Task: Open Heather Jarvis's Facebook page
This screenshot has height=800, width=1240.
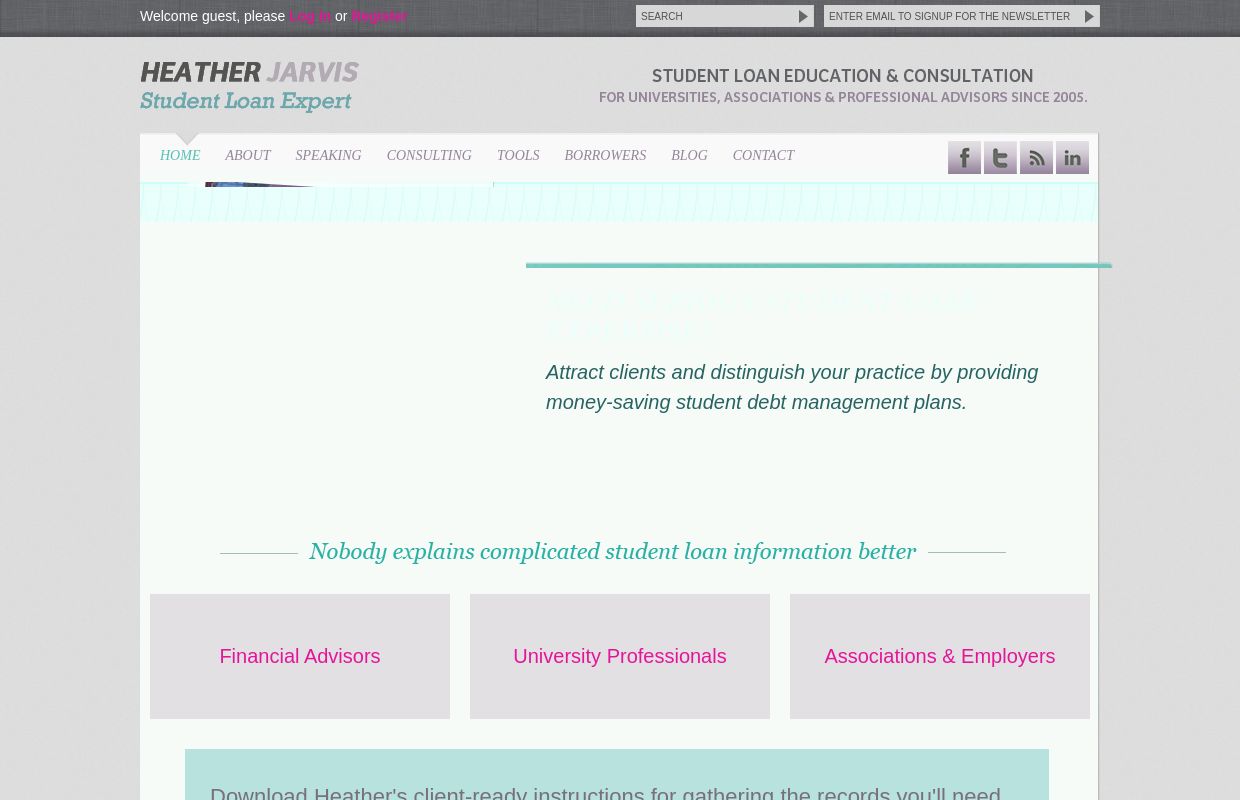Action: 964,158
